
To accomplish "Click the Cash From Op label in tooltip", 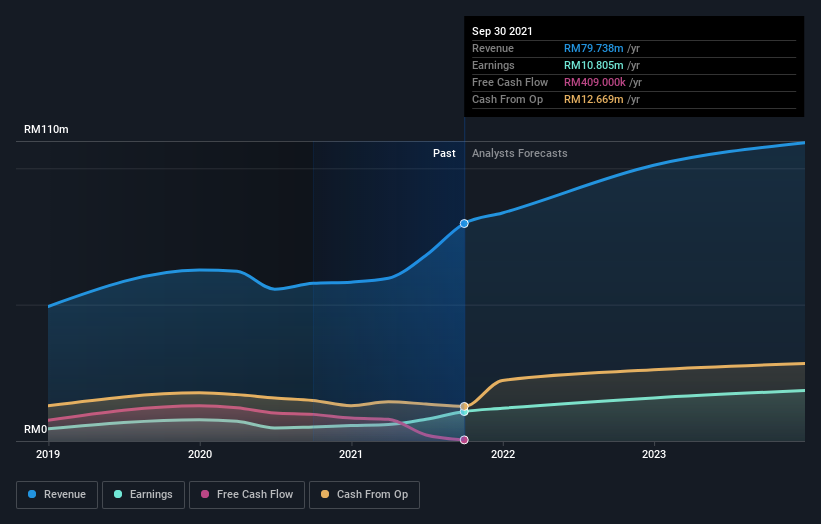I will pos(507,99).
